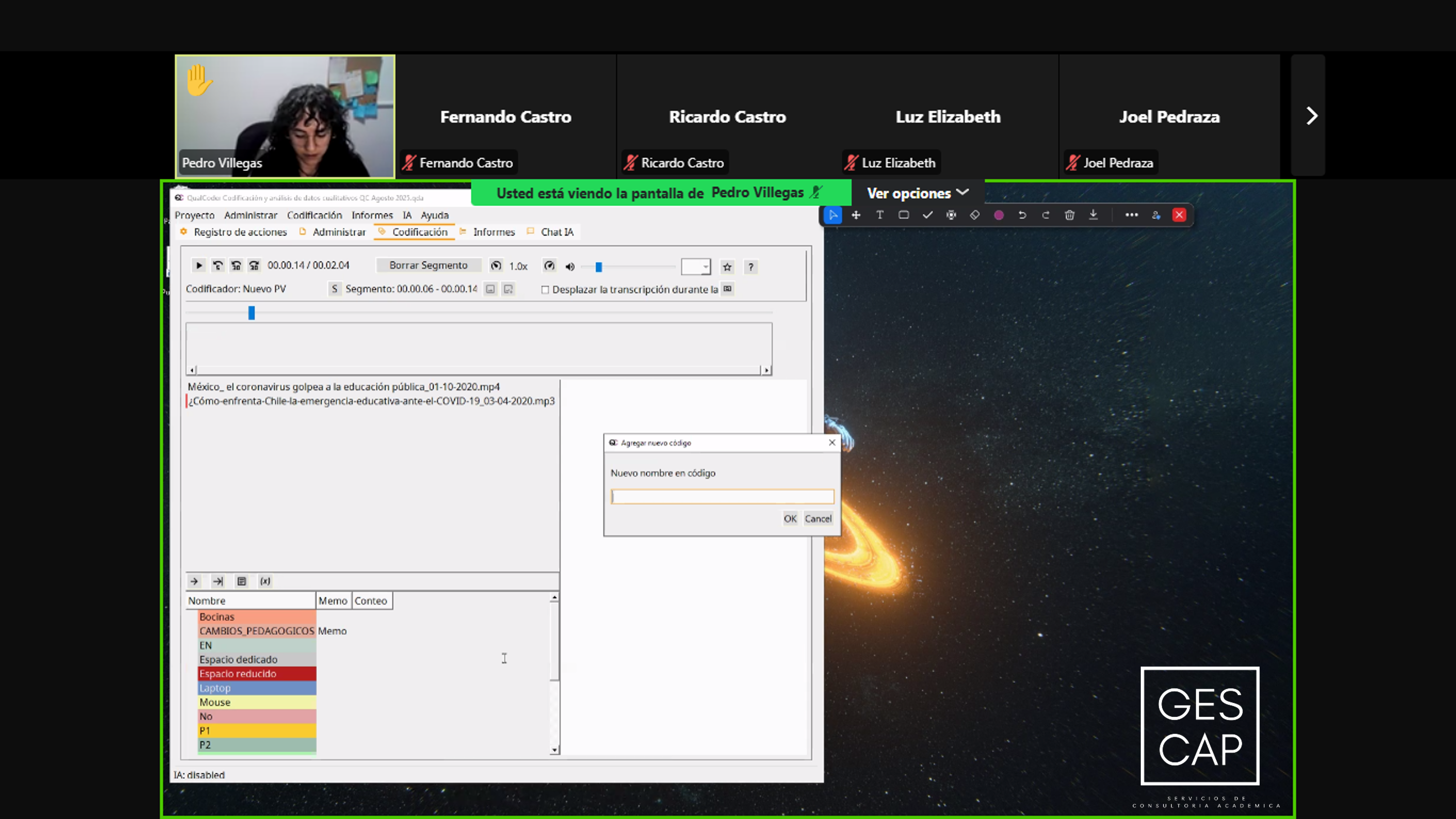Undo last annotation with undo arrow

1022,215
